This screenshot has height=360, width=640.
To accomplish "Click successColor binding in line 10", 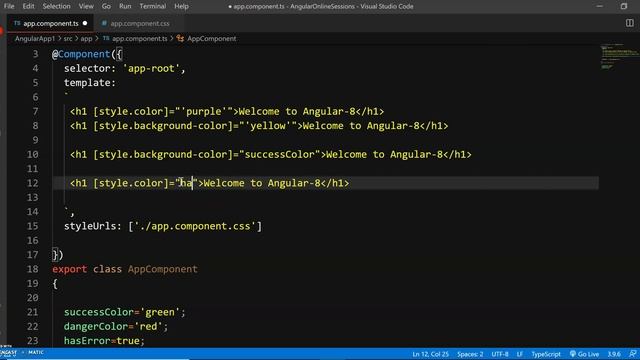I will [x=280, y=154].
